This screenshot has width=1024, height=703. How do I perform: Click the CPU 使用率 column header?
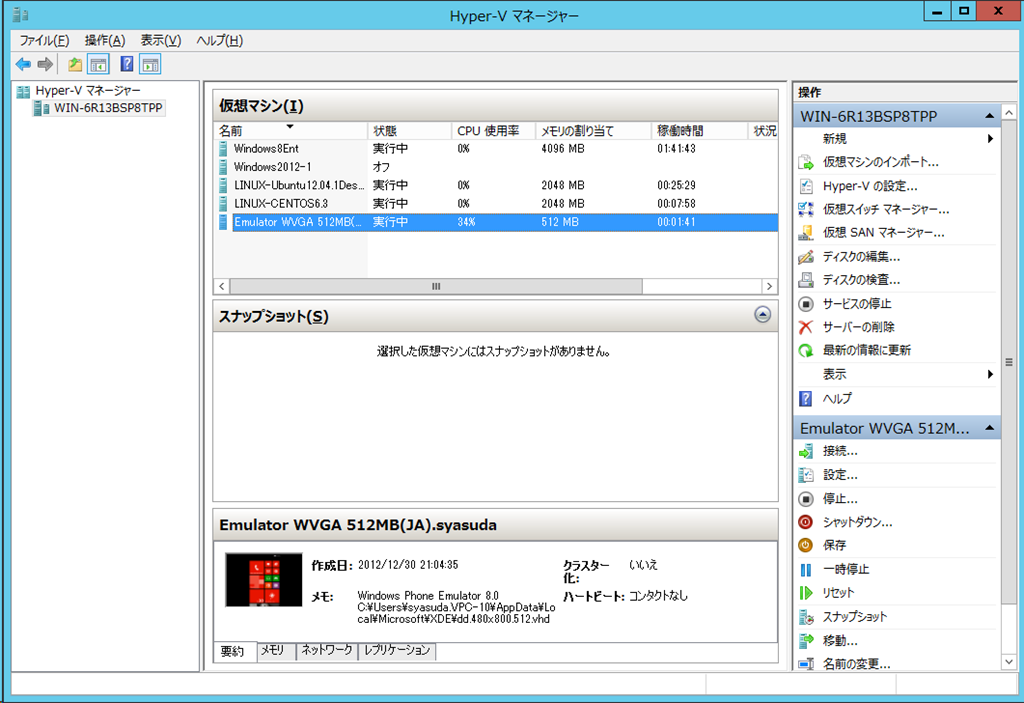coord(494,131)
